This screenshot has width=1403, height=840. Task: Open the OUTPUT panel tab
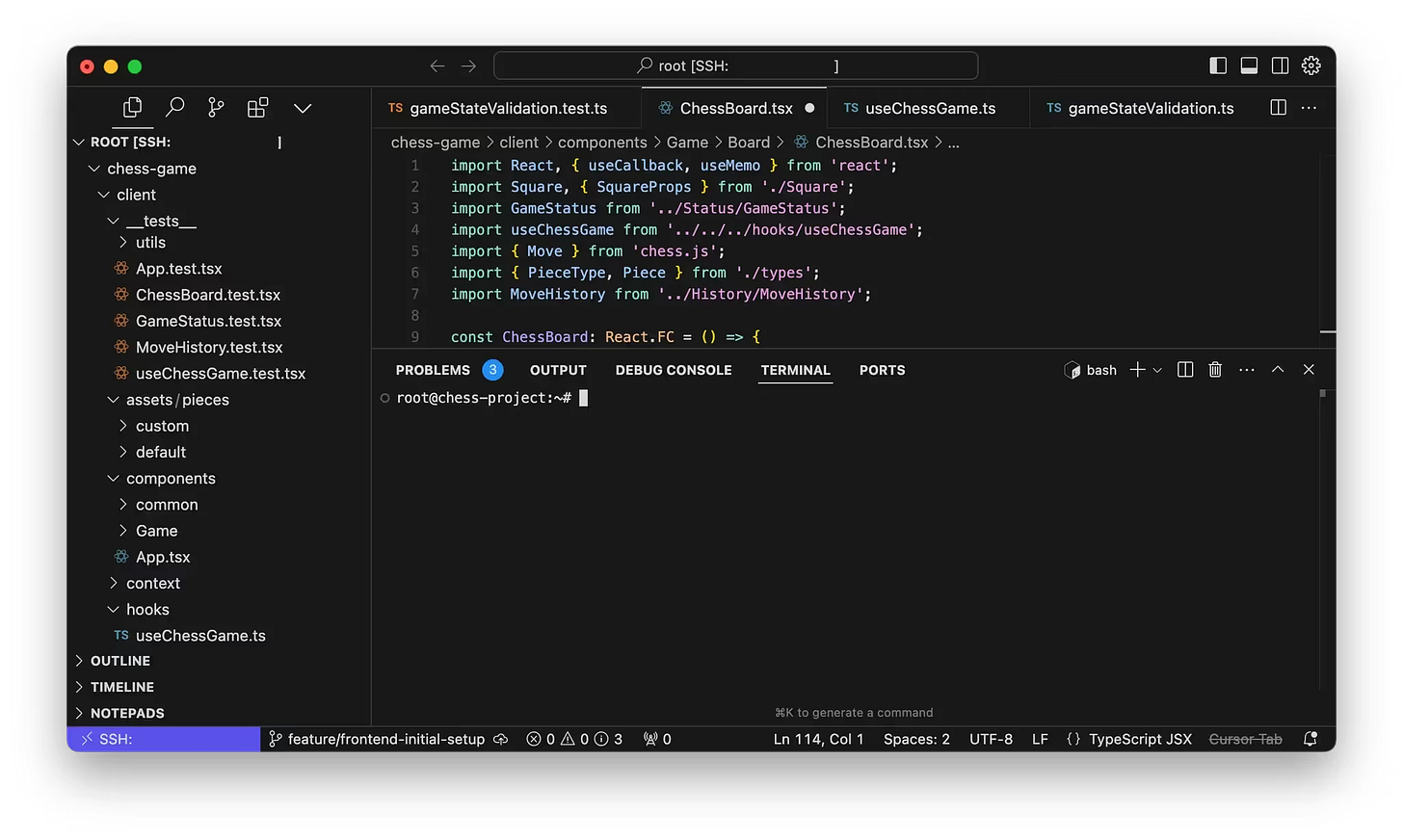[x=557, y=370]
